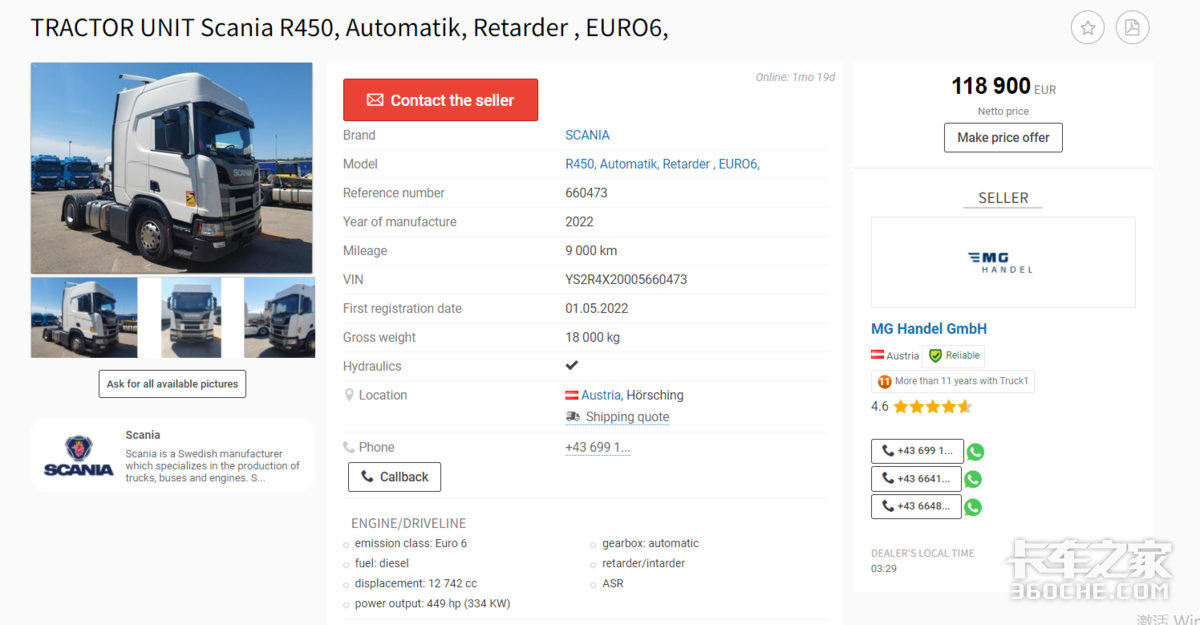Screen dimensions: 1200x625
Task: Request a Shipping quote
Action: click(627, 417)
